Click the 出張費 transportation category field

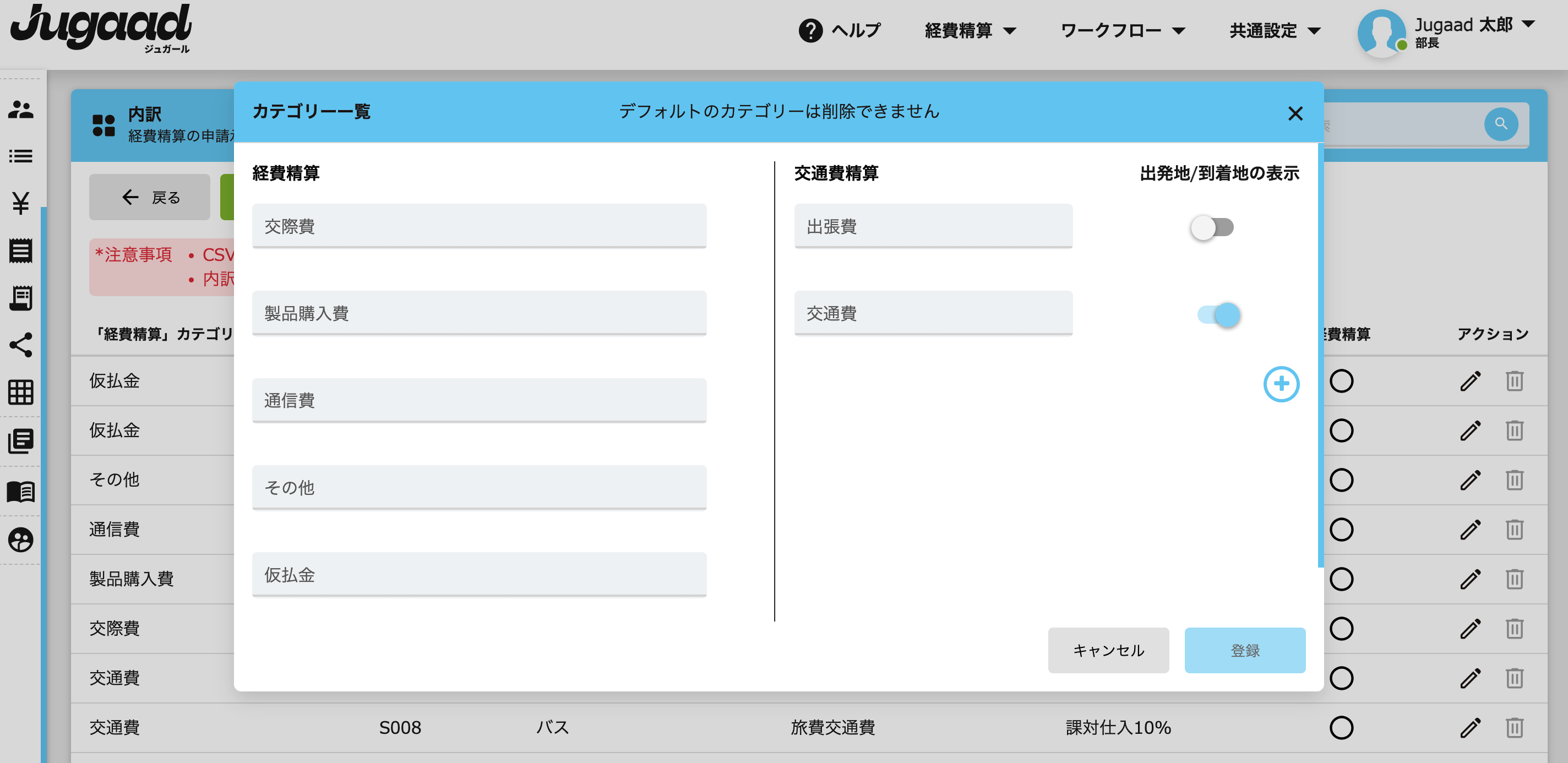coord(933,226)
